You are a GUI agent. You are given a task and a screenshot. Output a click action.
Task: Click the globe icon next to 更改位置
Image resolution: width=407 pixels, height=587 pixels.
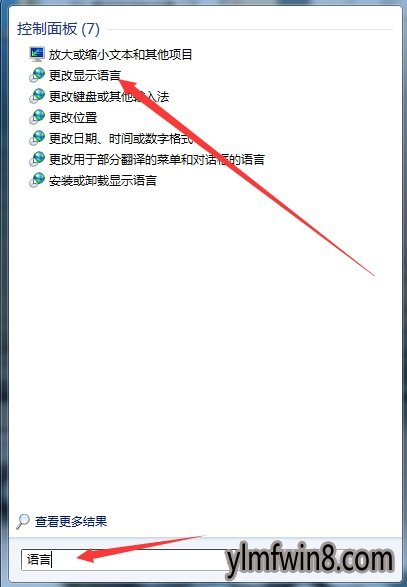[x=37, y=117]
